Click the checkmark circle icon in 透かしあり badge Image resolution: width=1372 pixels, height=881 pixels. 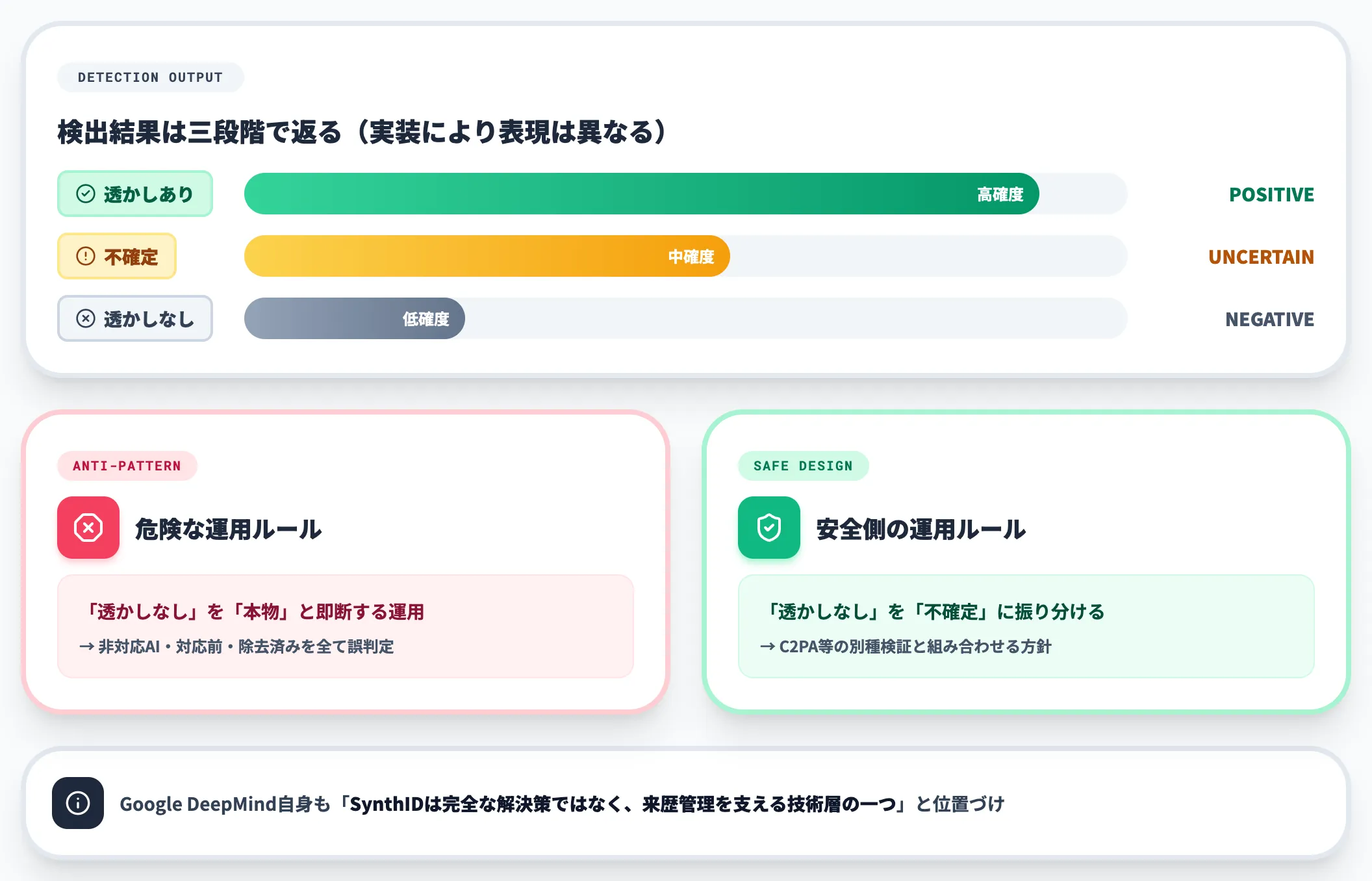pyautogui.click(x=86, y=194)
